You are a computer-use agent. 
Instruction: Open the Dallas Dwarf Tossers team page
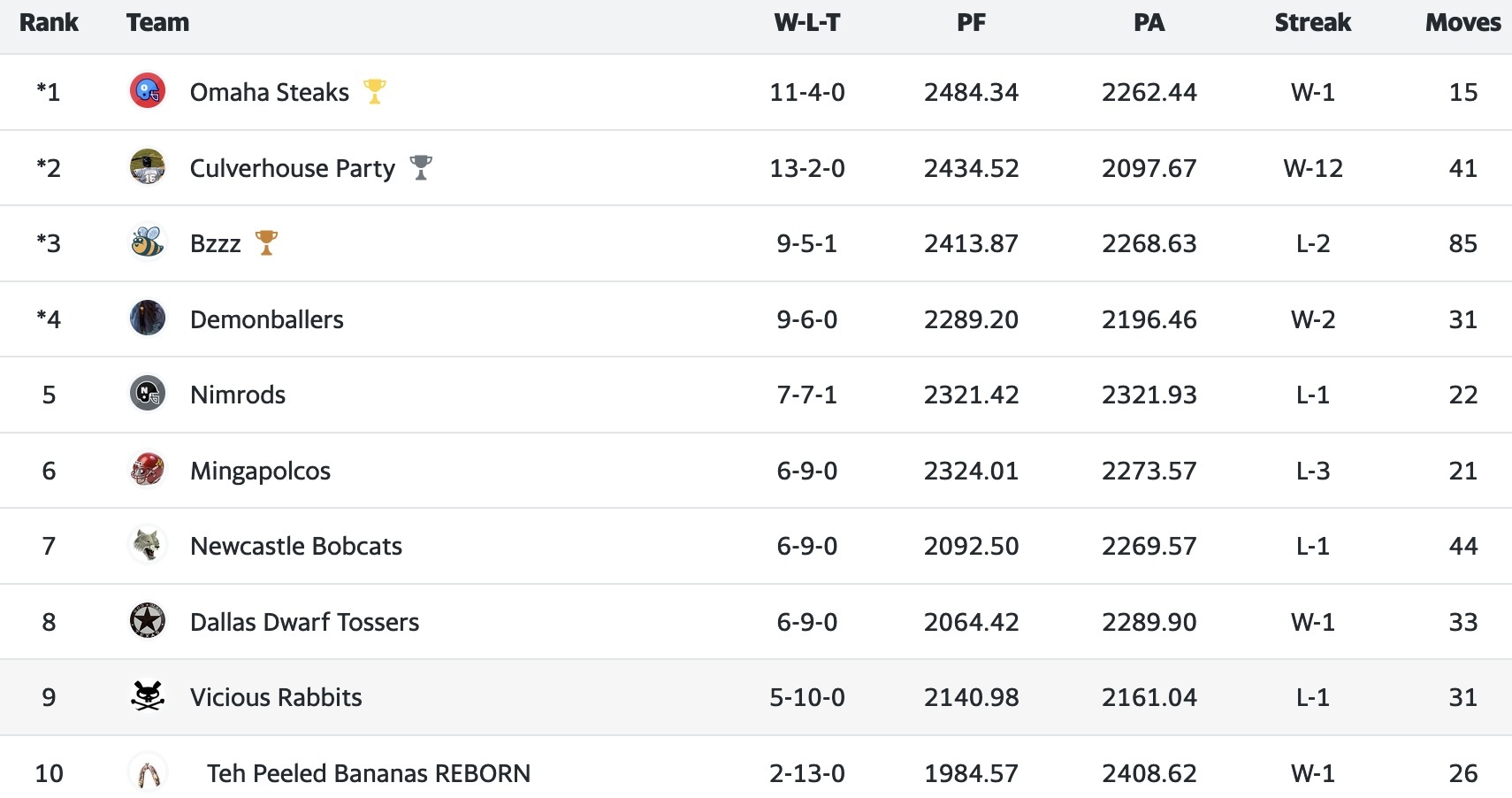point(302,622)
